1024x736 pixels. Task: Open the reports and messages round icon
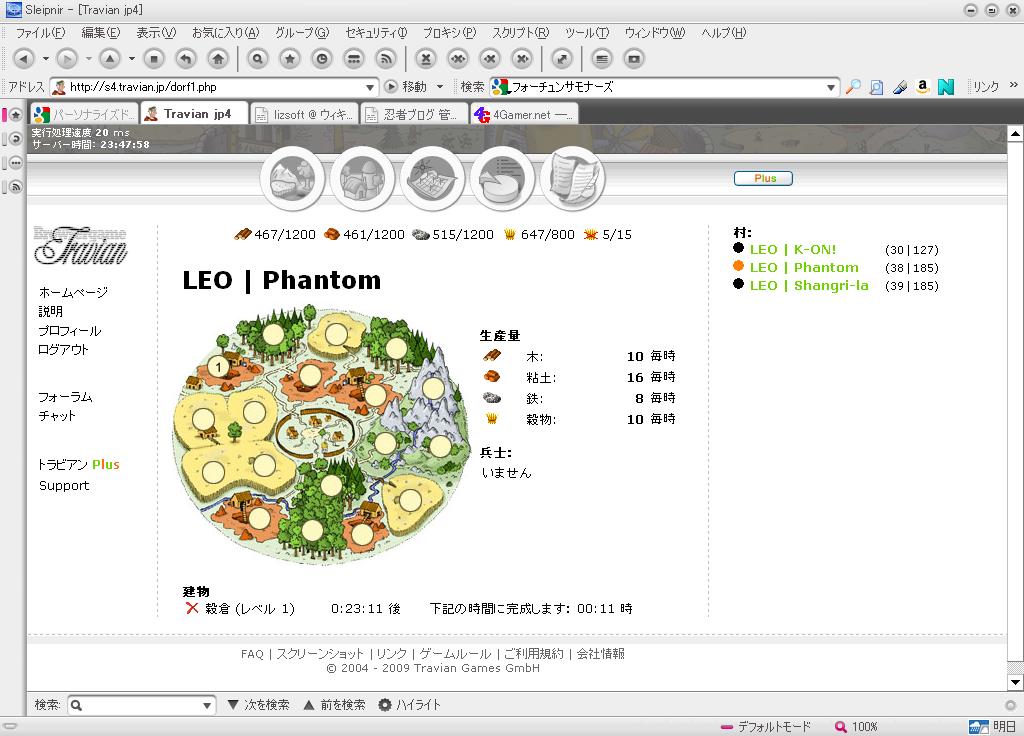click(573, 178)
